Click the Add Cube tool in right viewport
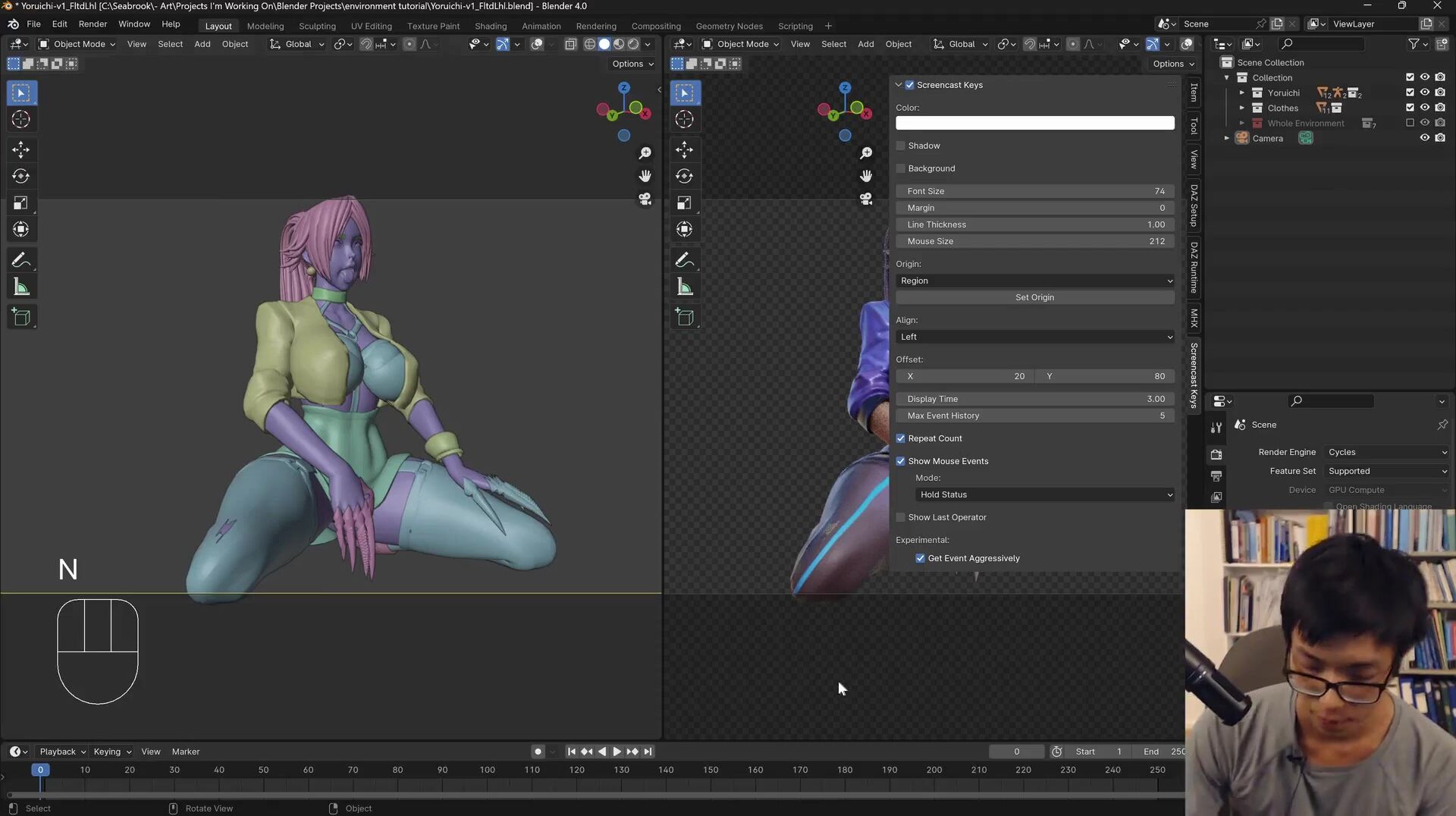1456x816 pixels. click(685, 317)
